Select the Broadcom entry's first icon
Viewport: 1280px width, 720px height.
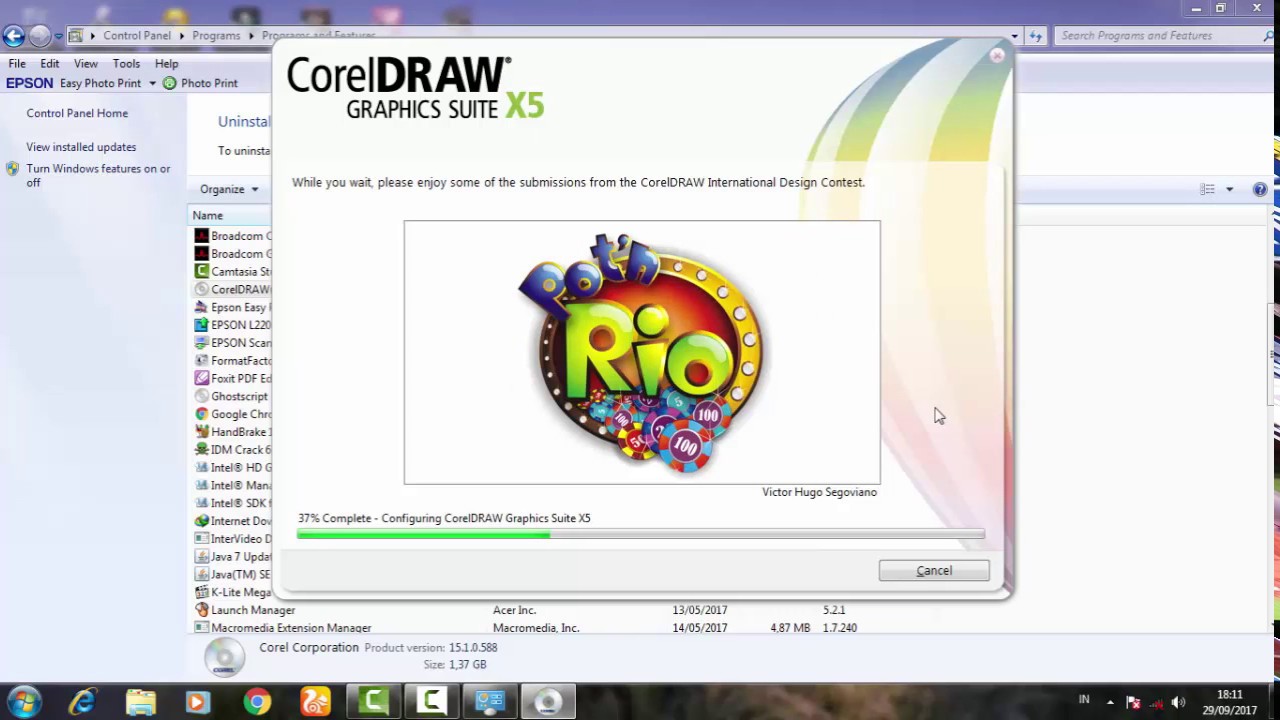coord(201,236)
